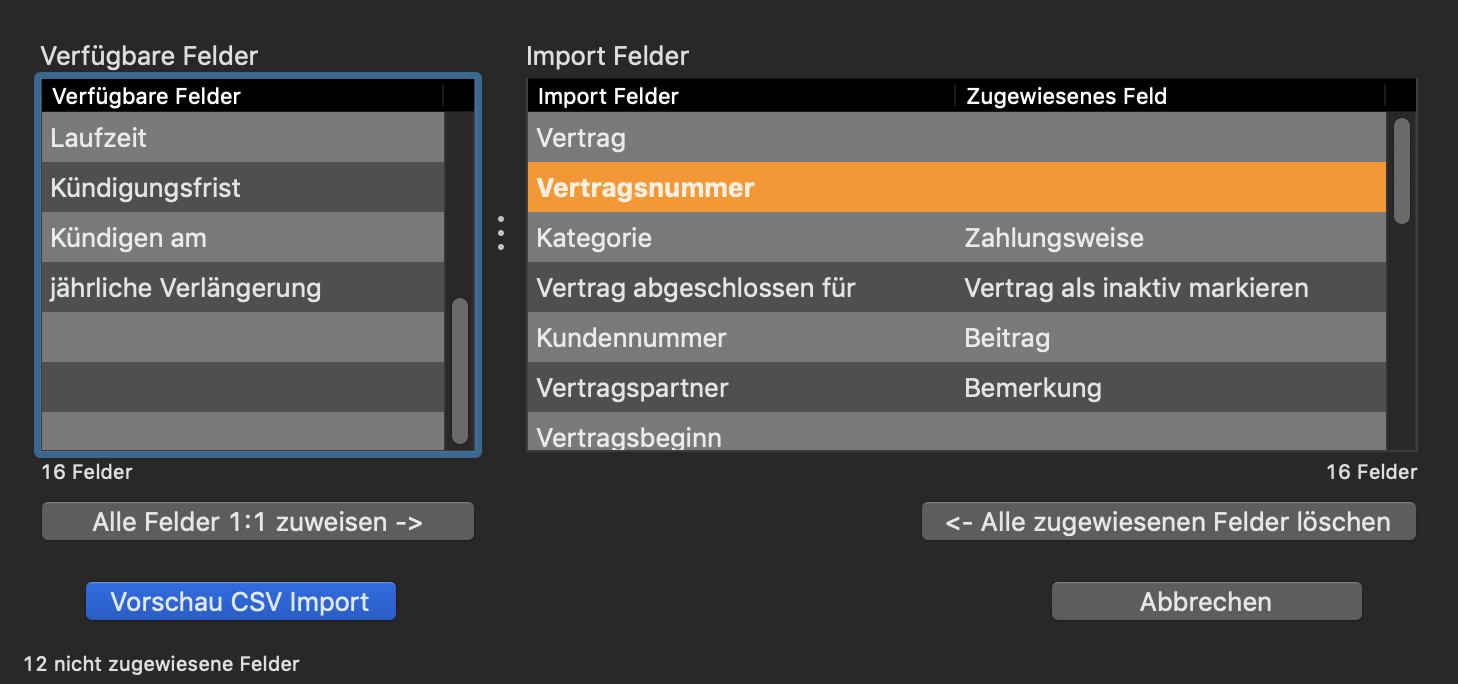Click the Verfügbare Felder column header
The width and height of the screenshot is (1458, 684).
pyautogui.click(x=242, y=96)
